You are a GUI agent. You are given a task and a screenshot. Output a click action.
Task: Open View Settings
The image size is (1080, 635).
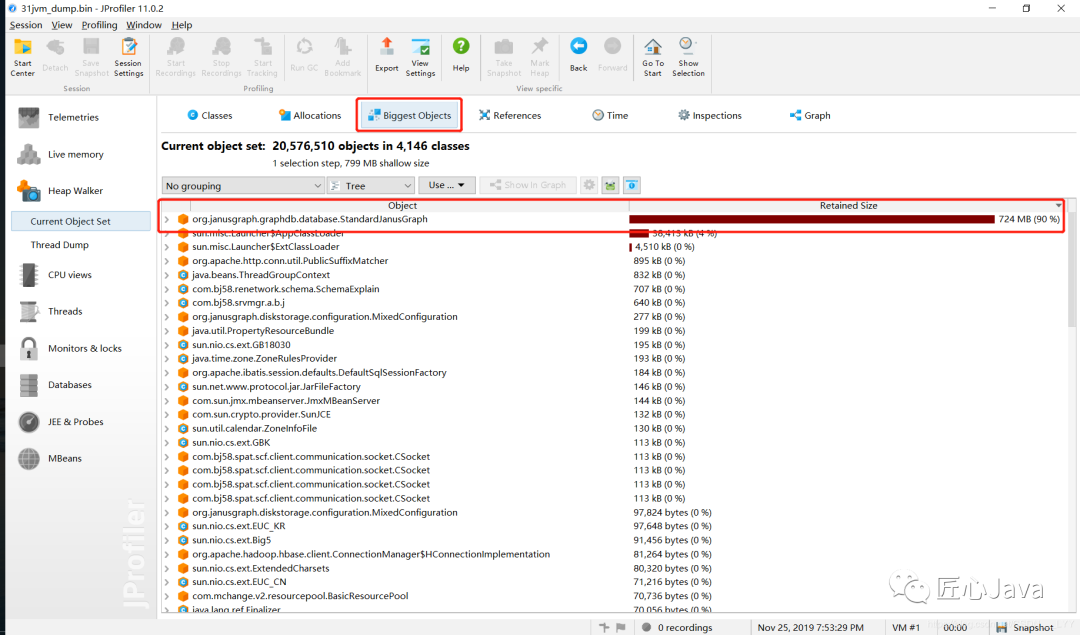pos(420,57)
